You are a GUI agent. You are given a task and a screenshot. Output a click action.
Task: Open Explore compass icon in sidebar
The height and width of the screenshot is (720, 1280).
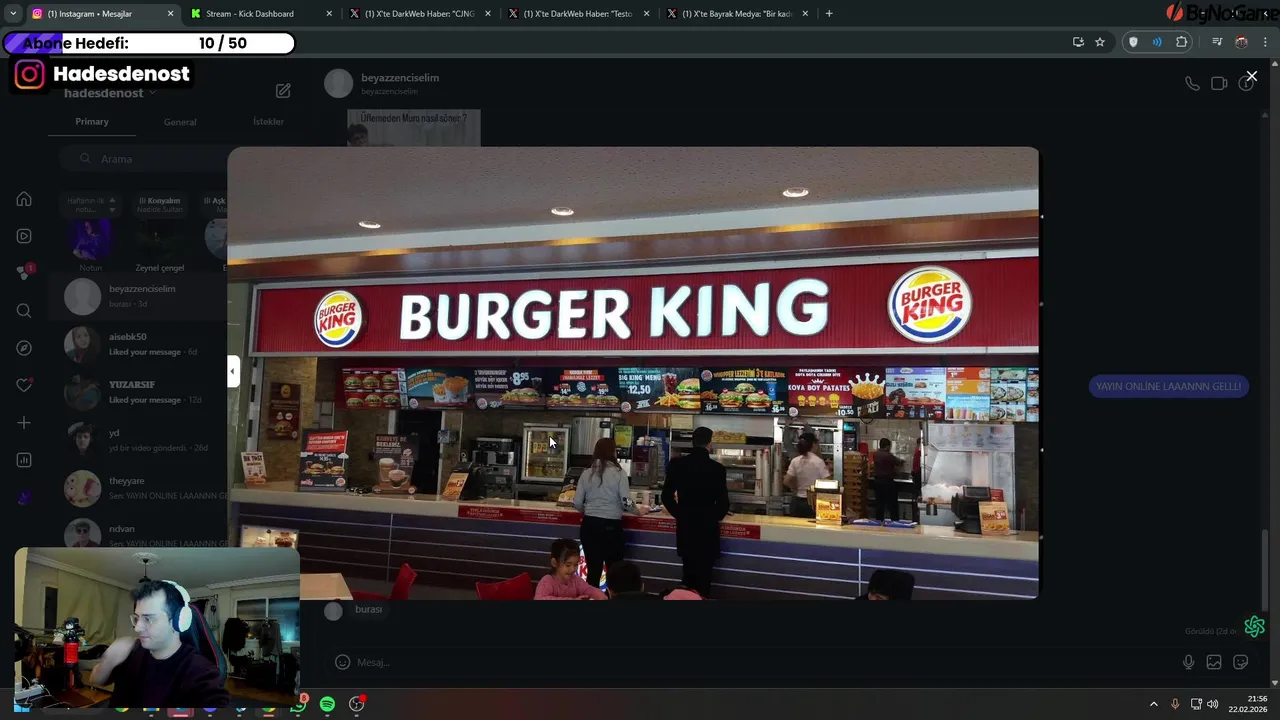24,348
